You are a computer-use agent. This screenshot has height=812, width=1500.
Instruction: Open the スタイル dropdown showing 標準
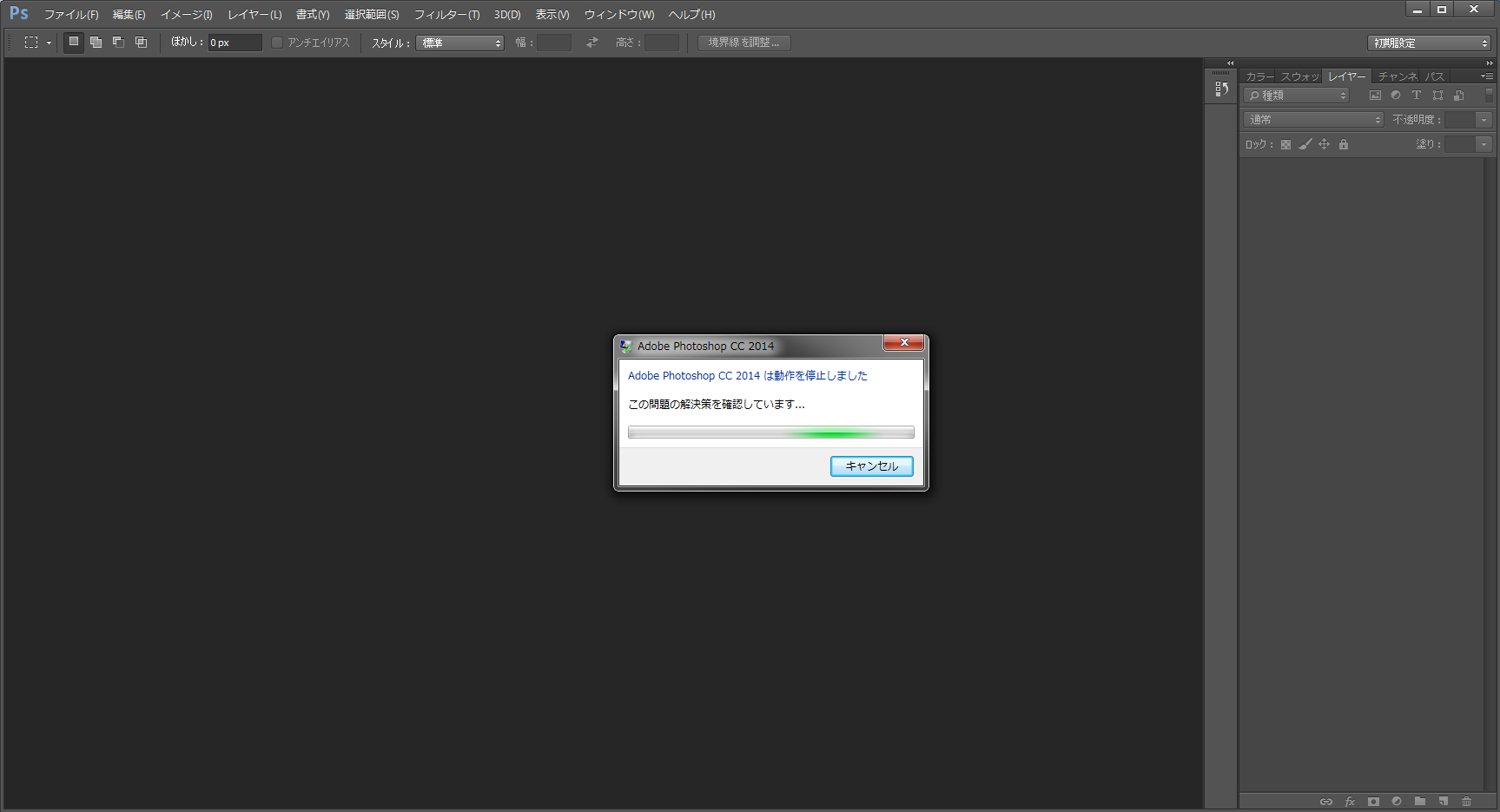tap(459, 43)
